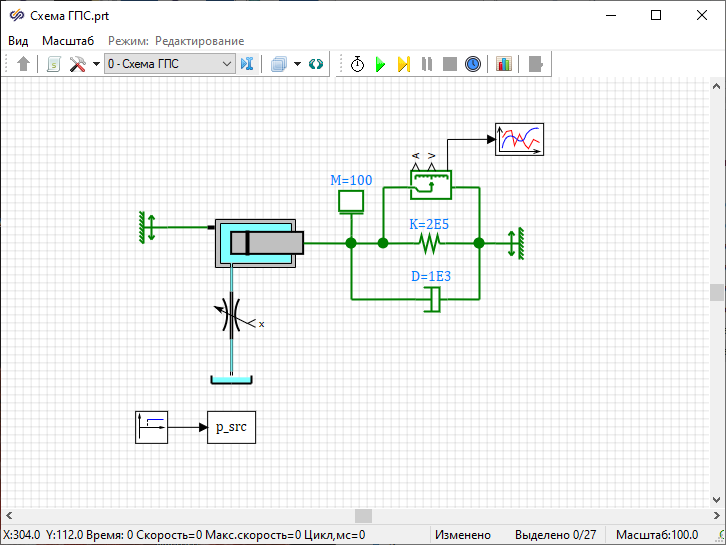Select the hydraulic cylinder block

(259, 243)
